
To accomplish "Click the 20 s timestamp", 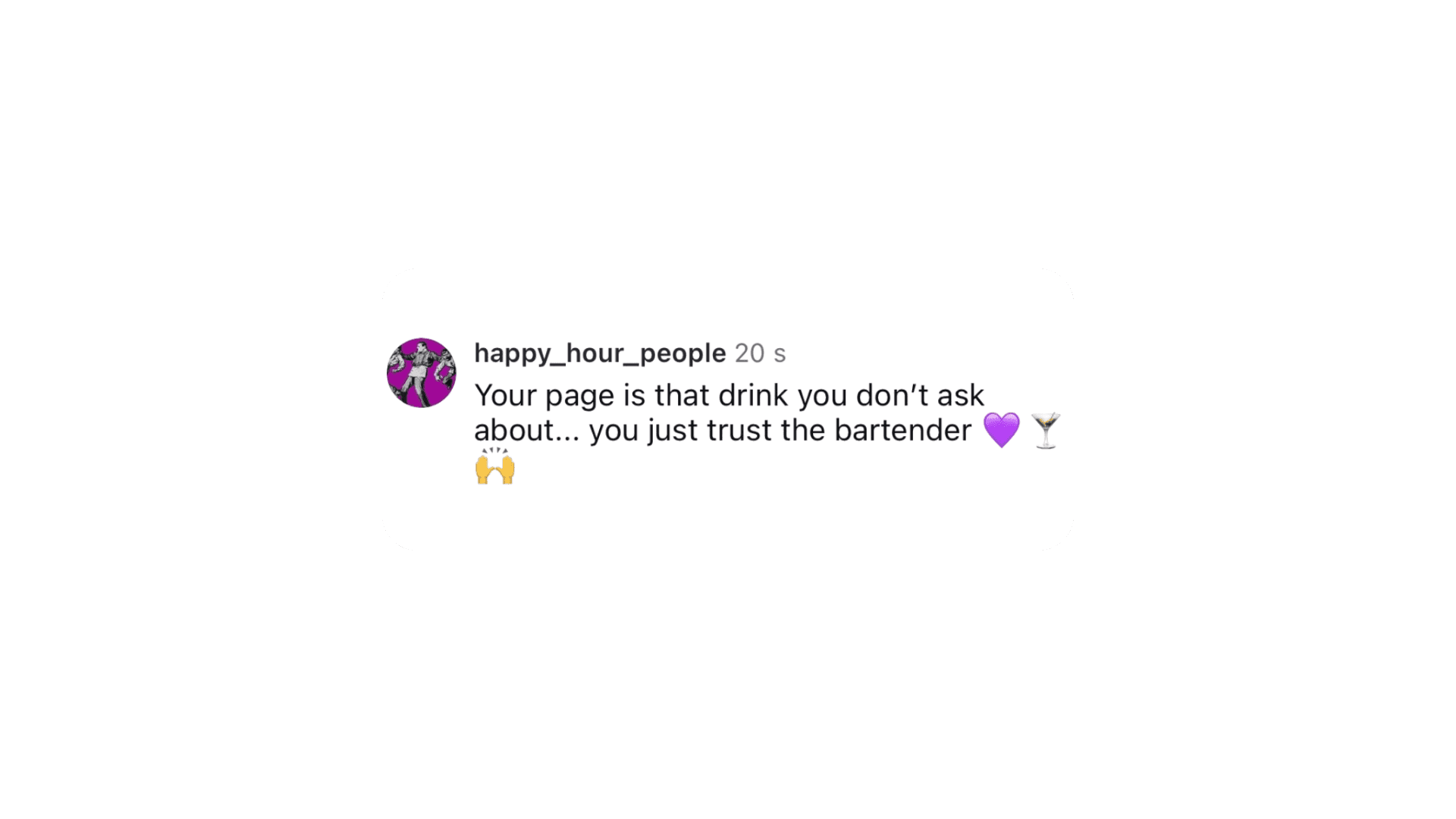I will pos(761,353).
